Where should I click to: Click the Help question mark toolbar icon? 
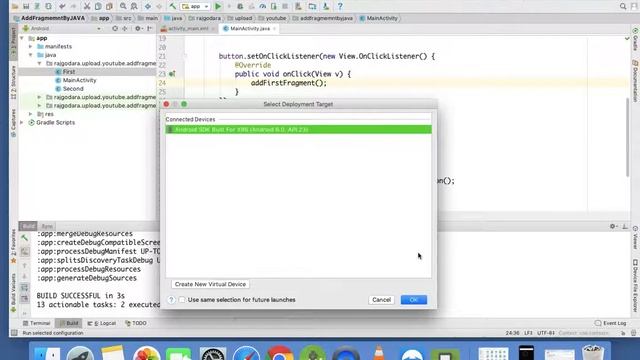point(340,6)
